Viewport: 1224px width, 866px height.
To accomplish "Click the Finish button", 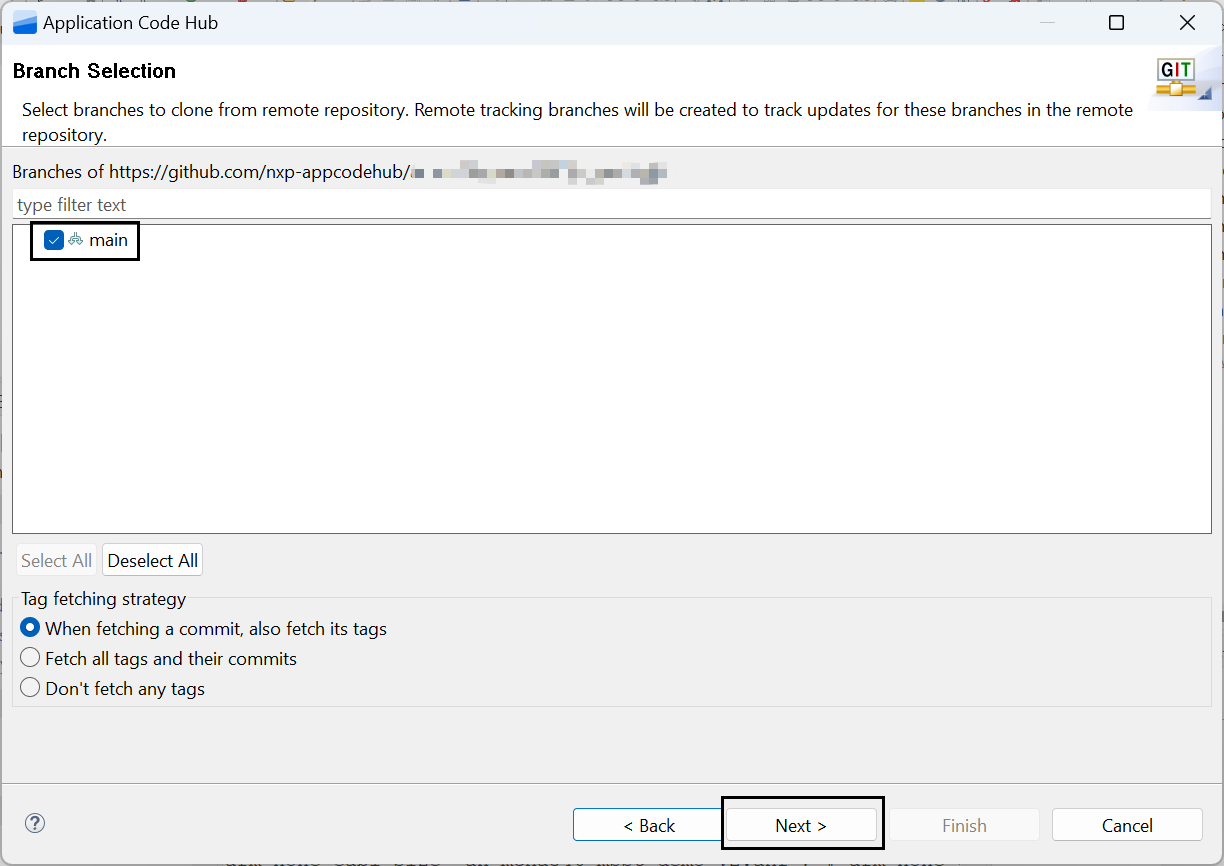I will (964, 825).
